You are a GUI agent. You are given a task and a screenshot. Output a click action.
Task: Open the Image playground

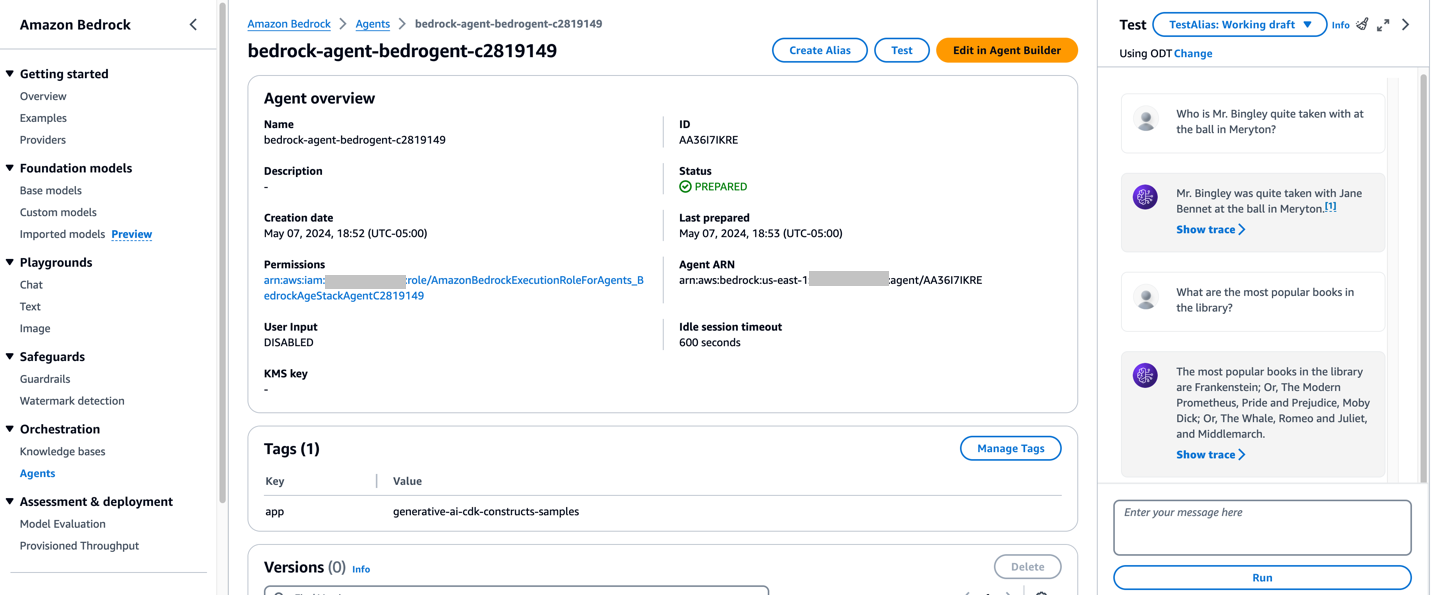point(35,329)
